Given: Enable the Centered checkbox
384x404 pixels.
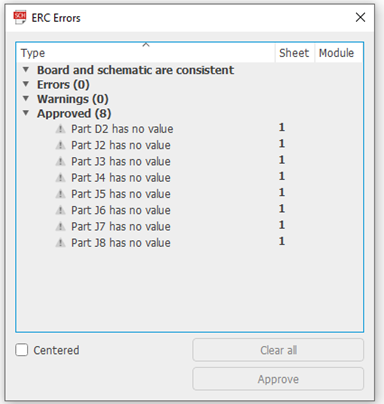Looking at the screenshot, I should tap(22, 350).
